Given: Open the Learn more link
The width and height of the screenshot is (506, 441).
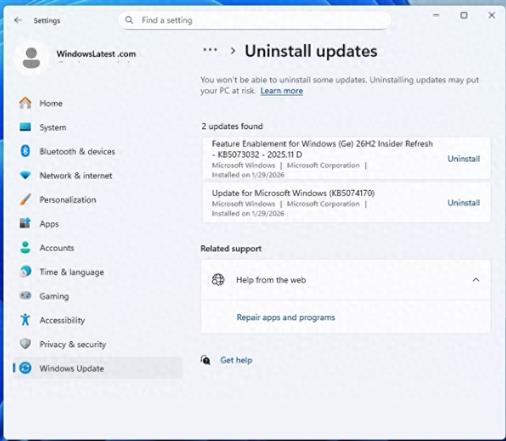Looking at the screenshot, I should tap(282, 91).
